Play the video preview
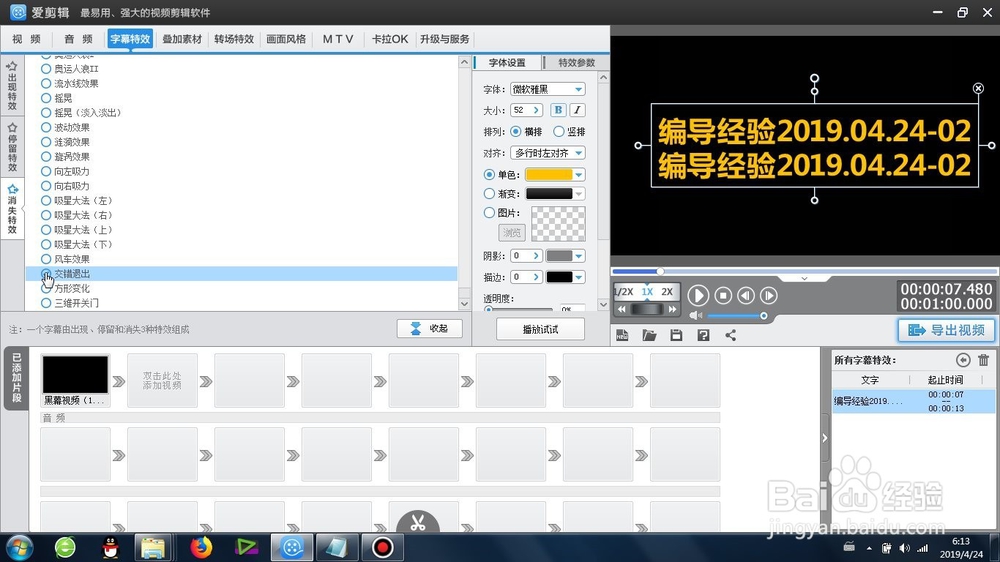 tap(698, 295)
